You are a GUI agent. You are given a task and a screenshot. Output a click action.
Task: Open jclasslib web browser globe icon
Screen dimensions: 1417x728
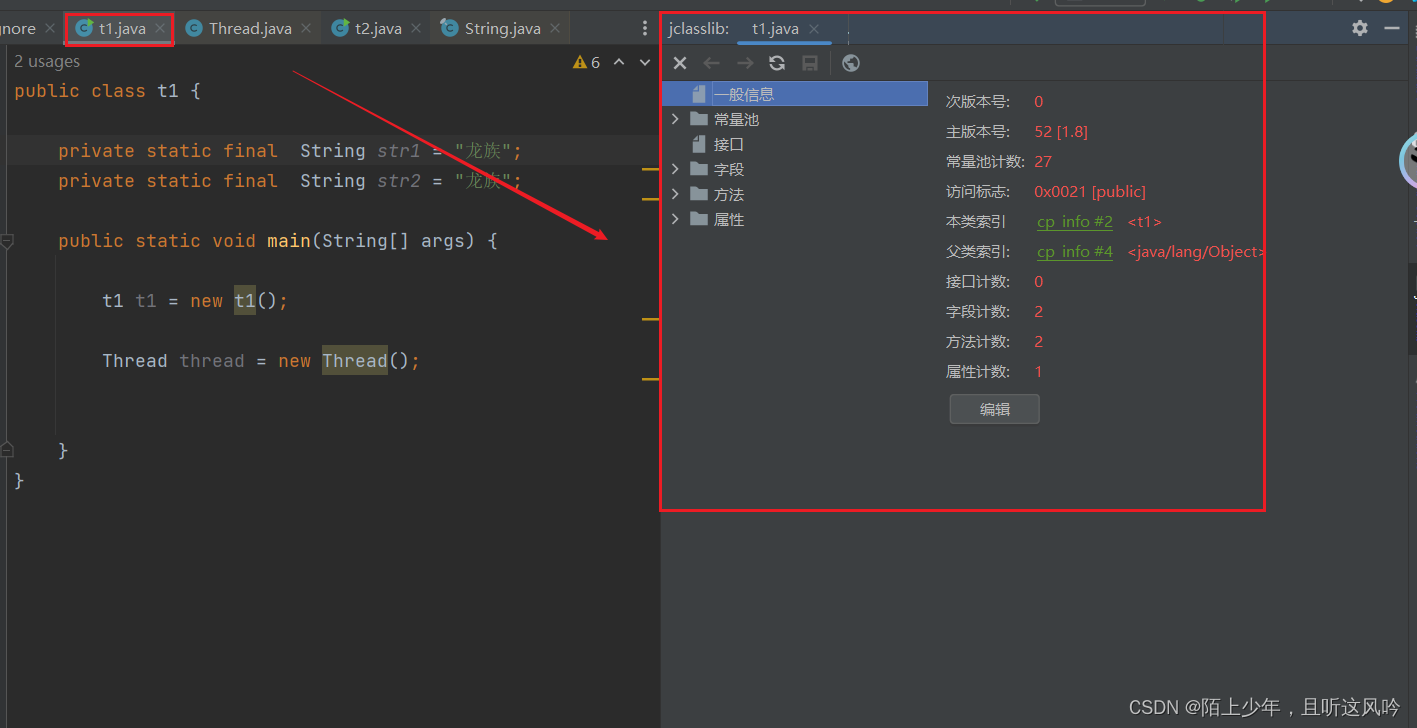coord(851,63)
